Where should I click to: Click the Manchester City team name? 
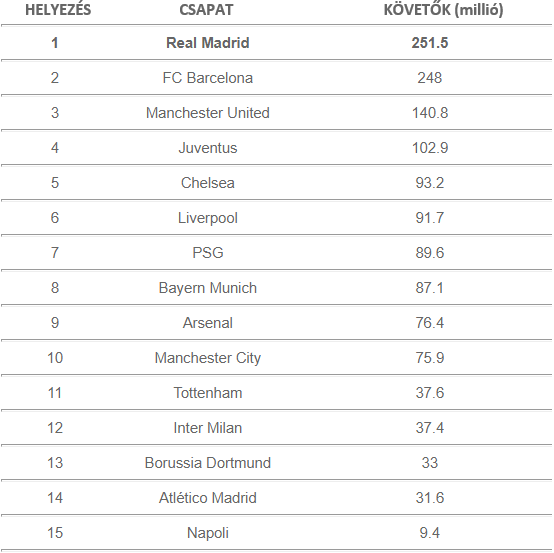(208, 358)
